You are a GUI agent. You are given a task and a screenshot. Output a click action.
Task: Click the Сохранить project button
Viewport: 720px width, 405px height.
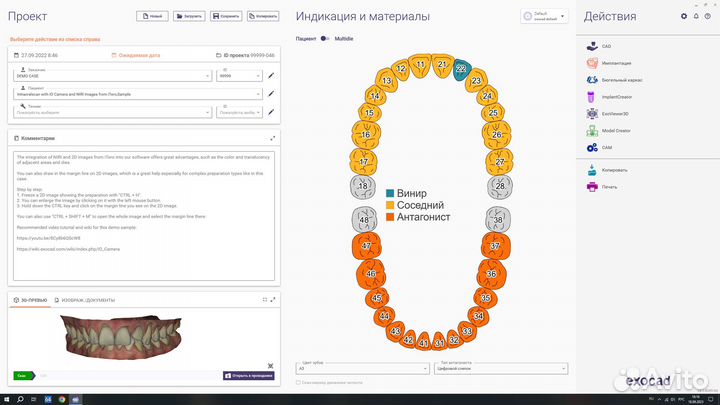point(226,16)
